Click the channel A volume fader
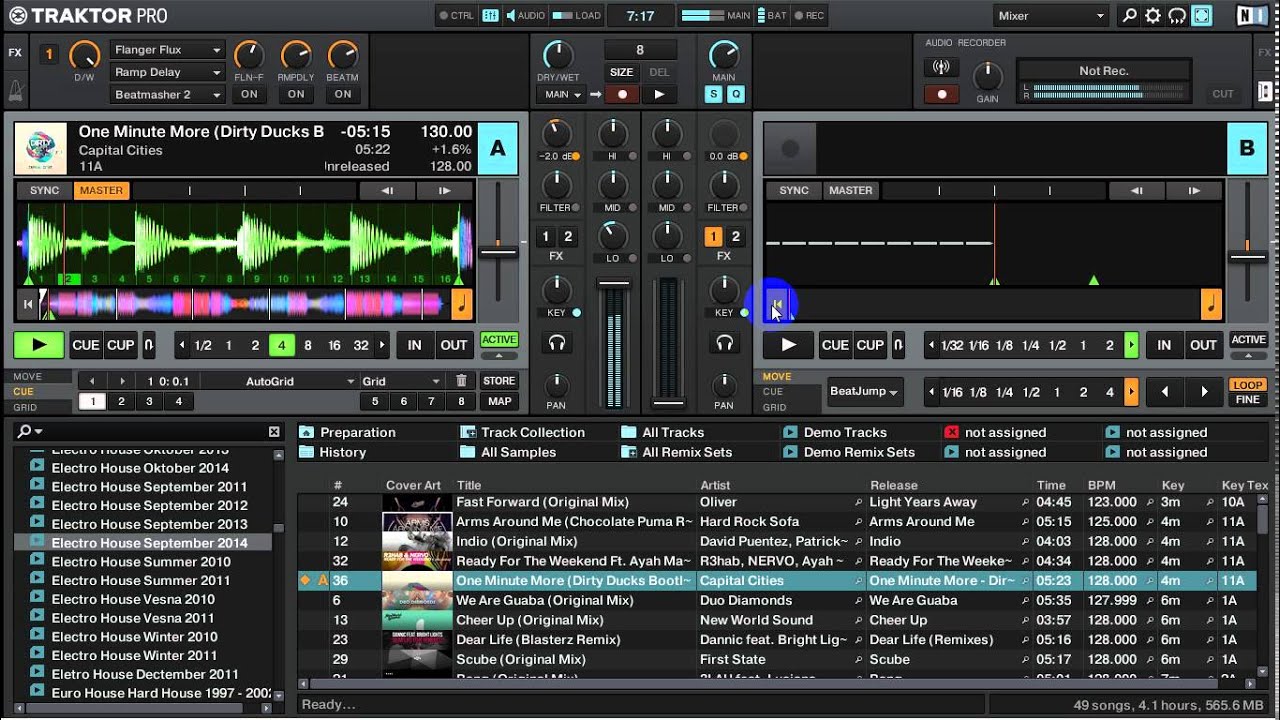The height and width of the screenshot is (720, 1280). coord(614,284)
